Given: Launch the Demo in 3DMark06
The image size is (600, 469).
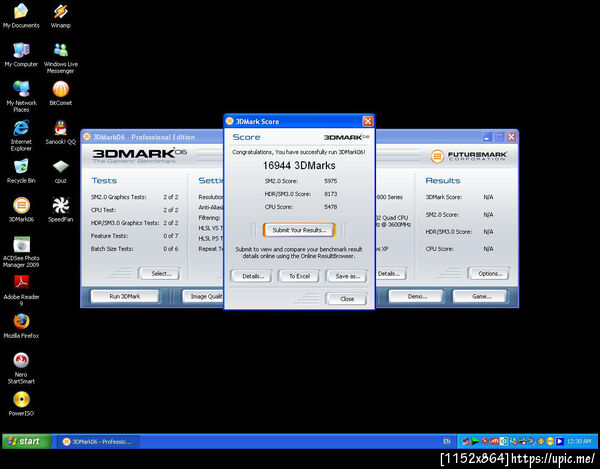Looking at the screenshot, I should [x=417, y=296].
